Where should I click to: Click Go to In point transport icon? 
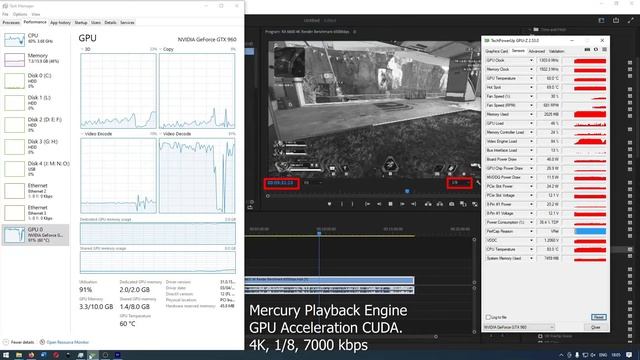(x=367, y=204)
